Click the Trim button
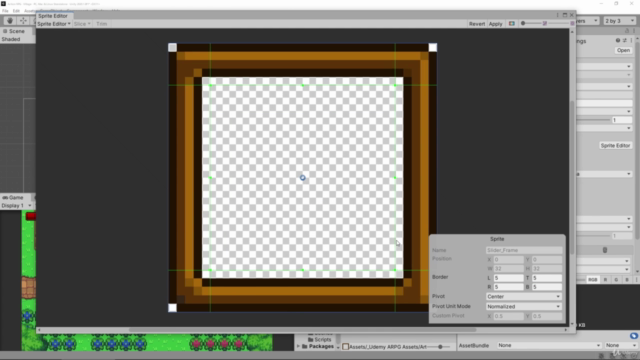The image size is (640, 360). [x=102, y=24]
